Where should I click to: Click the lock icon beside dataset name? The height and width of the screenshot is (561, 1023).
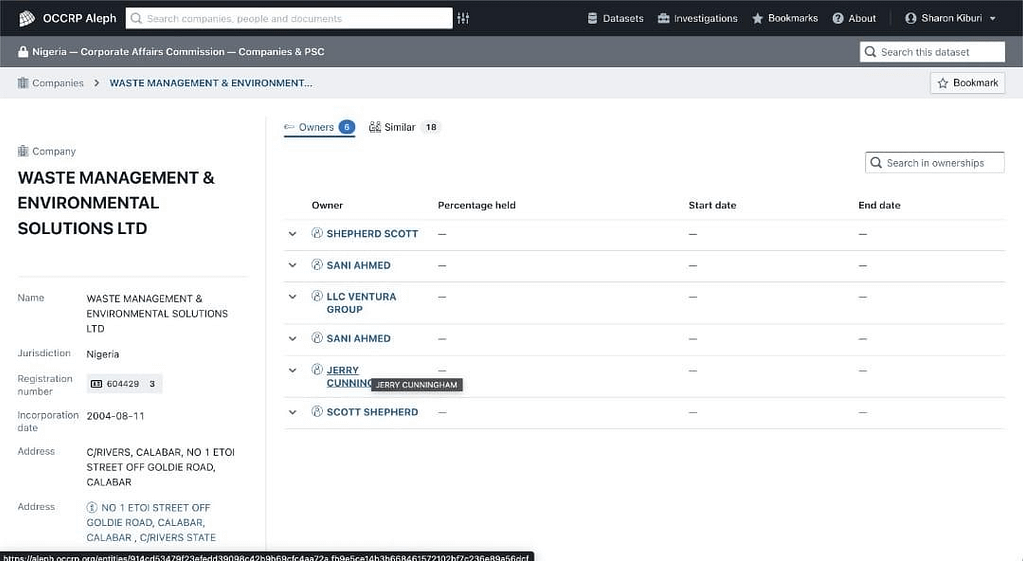click(x=23, y=52)
